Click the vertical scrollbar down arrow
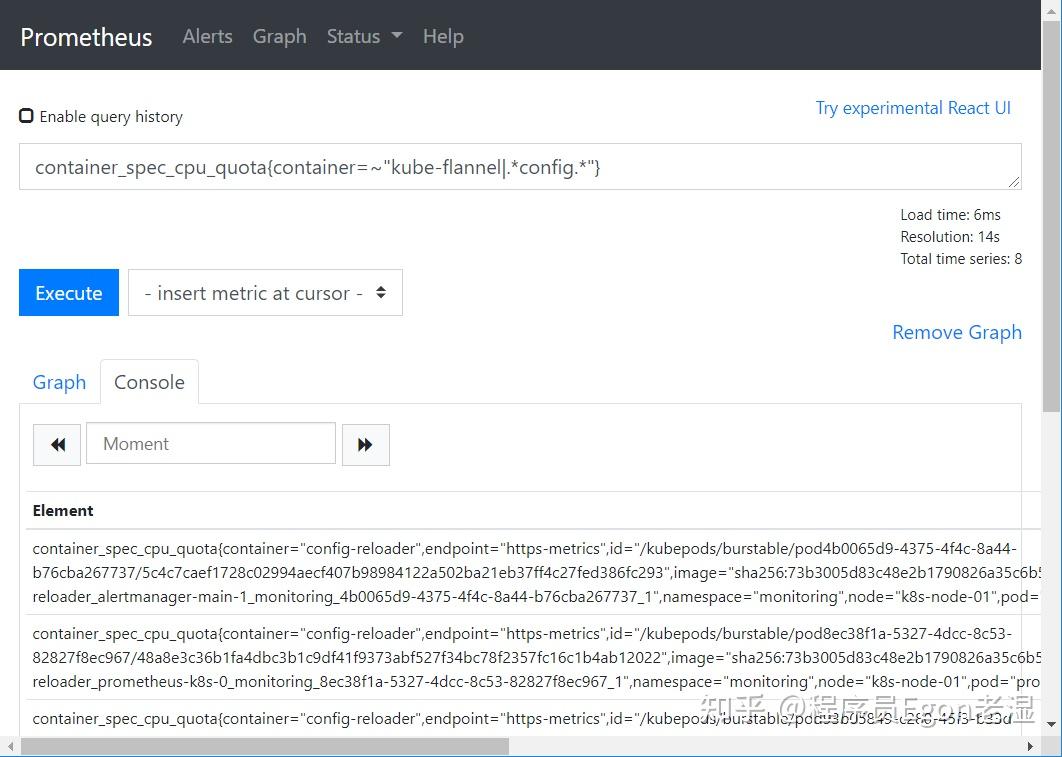Screen dimensions: 1062x757 (x=1051, y=725)
